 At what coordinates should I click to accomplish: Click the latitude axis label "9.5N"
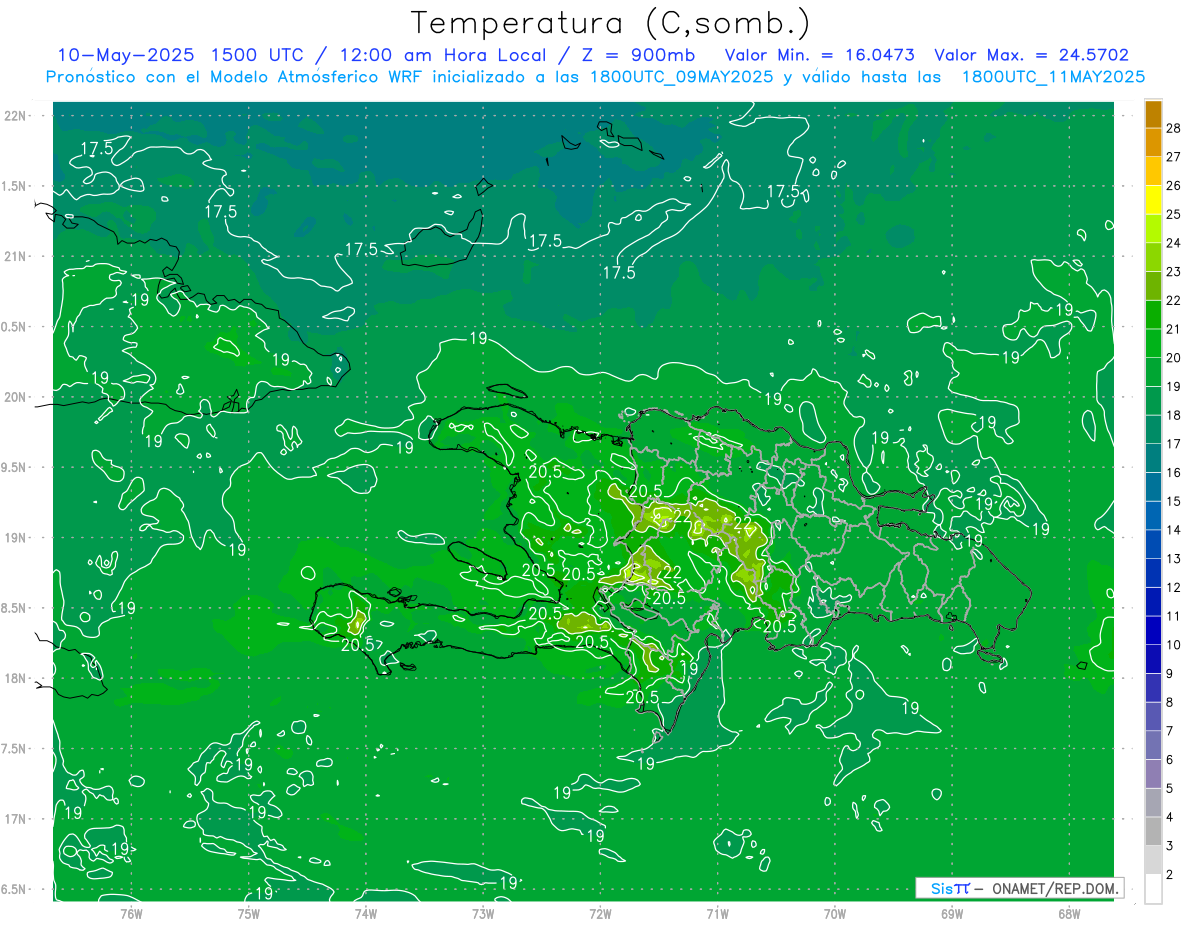[15, 467]
